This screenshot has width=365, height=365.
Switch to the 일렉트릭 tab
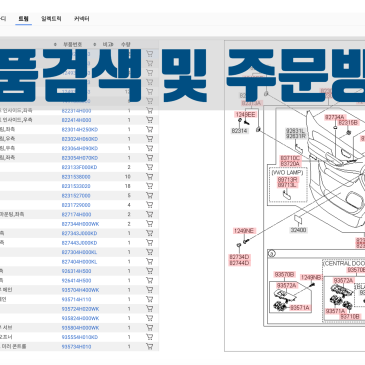[51, 19]
